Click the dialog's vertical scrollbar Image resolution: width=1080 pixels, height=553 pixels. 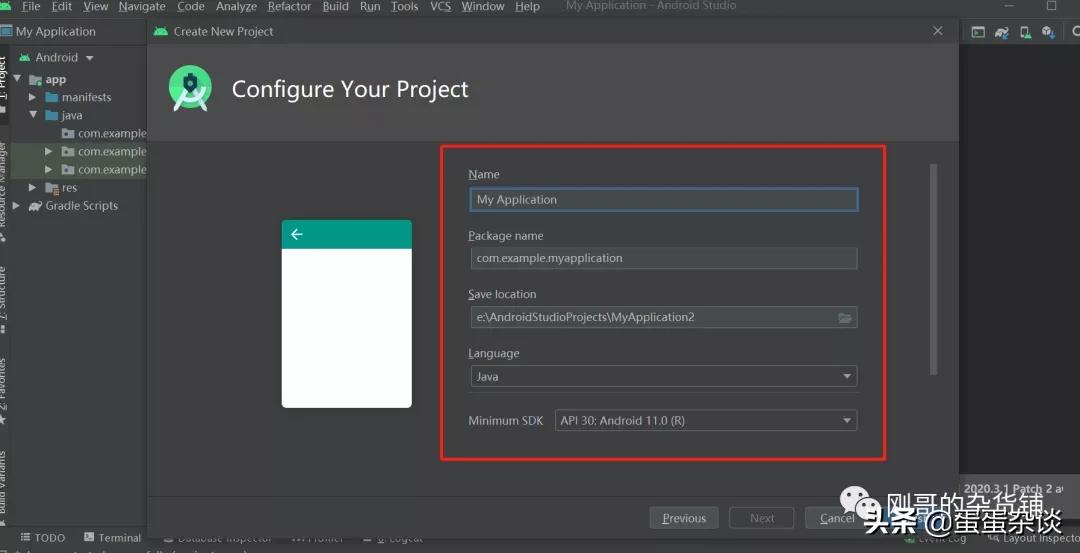pos(934,269)
